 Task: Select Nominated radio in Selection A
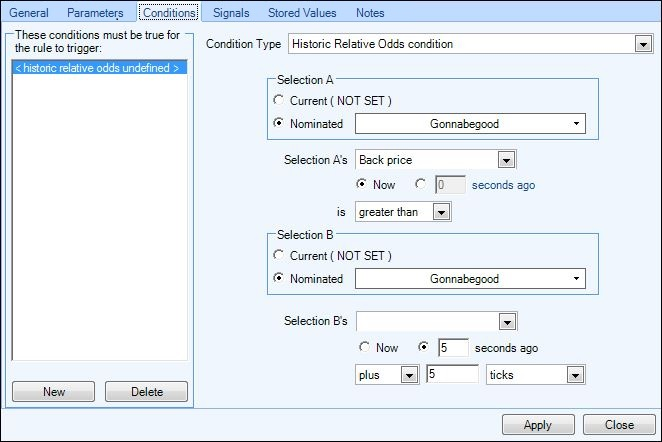279,123
